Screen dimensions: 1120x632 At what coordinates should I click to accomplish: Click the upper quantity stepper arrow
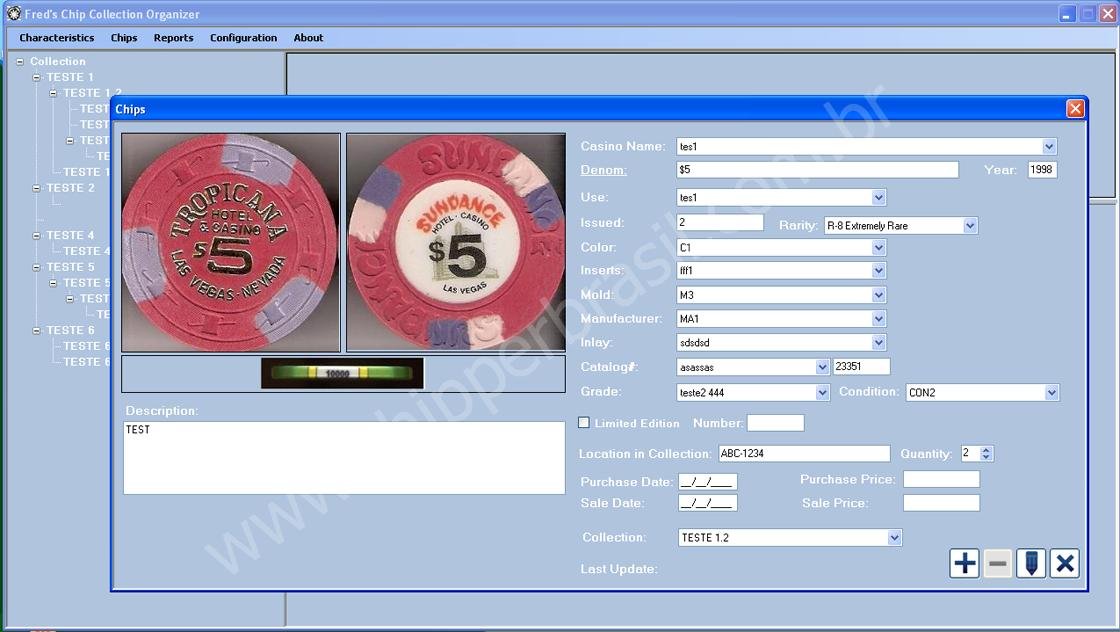987,449
